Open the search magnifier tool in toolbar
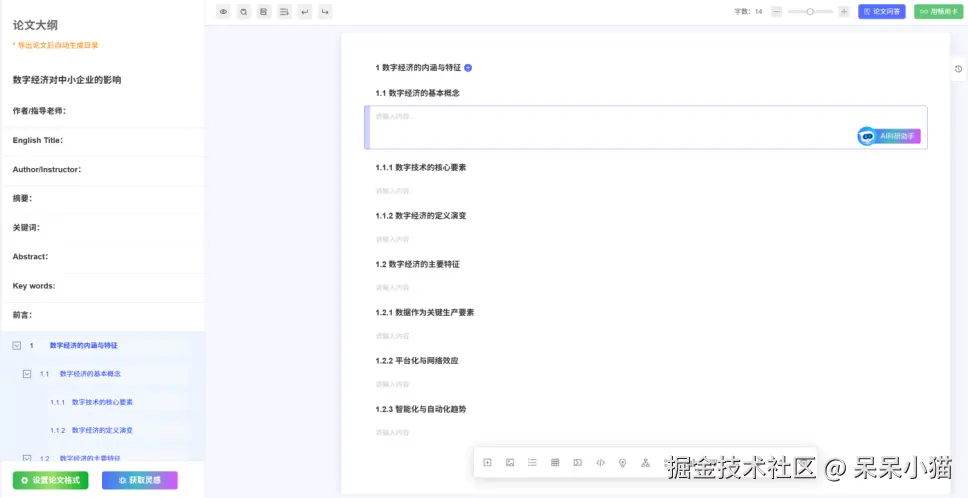This screenshot has height=498, width=969. coord(243,11)
